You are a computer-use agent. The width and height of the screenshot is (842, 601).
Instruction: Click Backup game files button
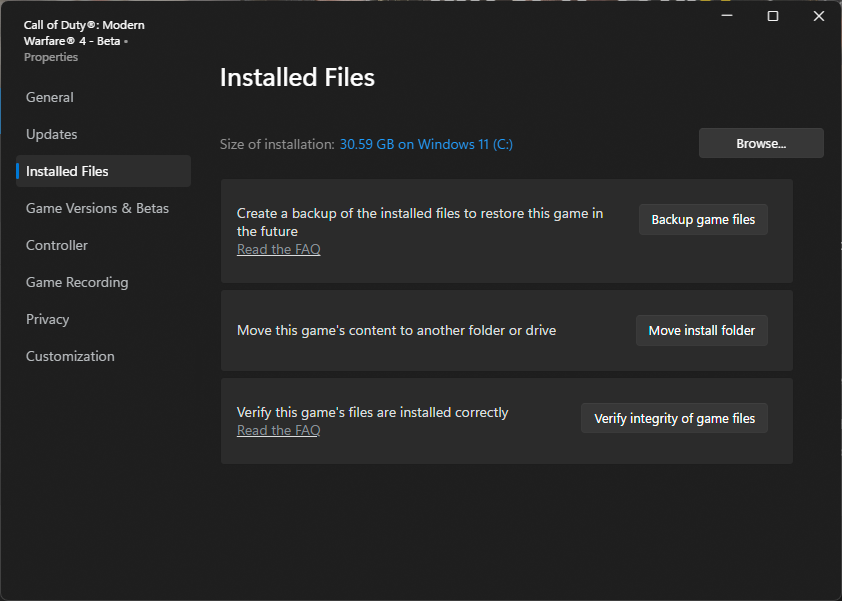pos(703,220)
